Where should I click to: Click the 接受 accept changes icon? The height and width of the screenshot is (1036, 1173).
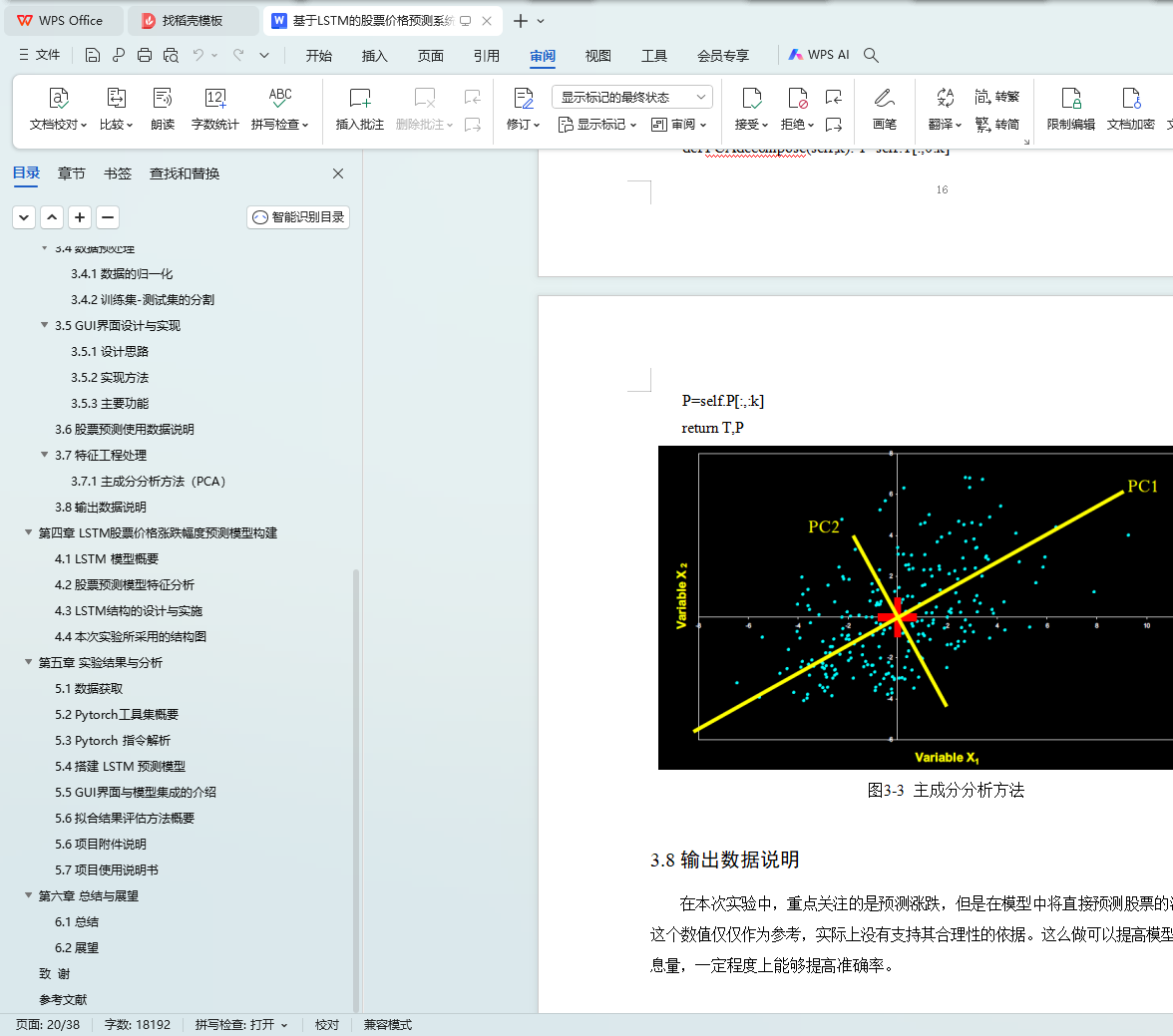pos(751,98)
